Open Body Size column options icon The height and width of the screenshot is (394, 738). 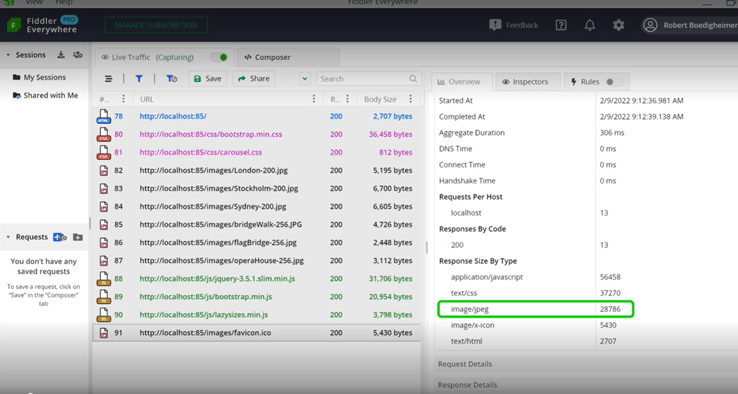410,99
